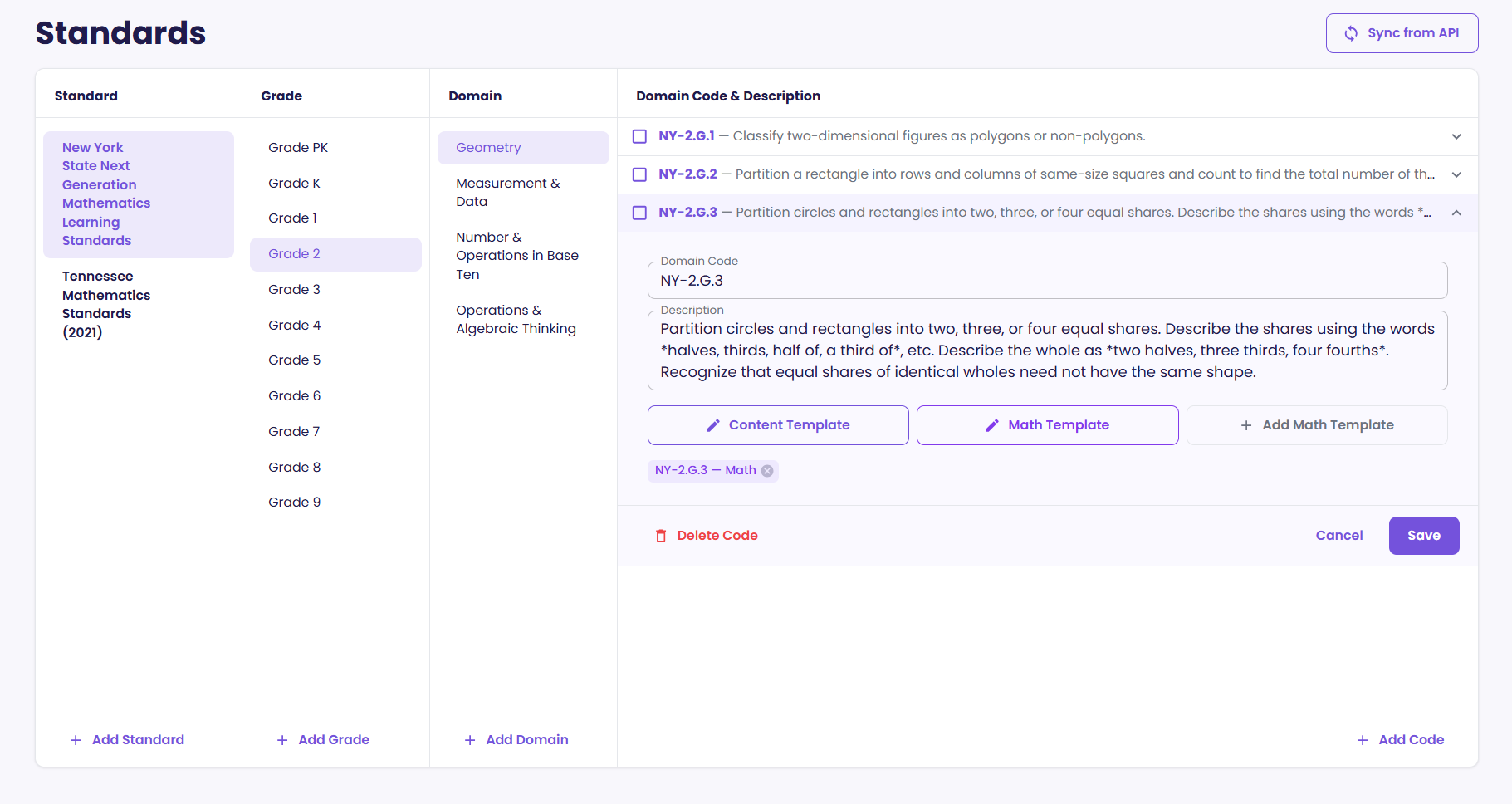The height and width of the screenshot is (804, 1512).
Task: Click the NY-2.G.2 code text
Action: (x=687, y=174)
